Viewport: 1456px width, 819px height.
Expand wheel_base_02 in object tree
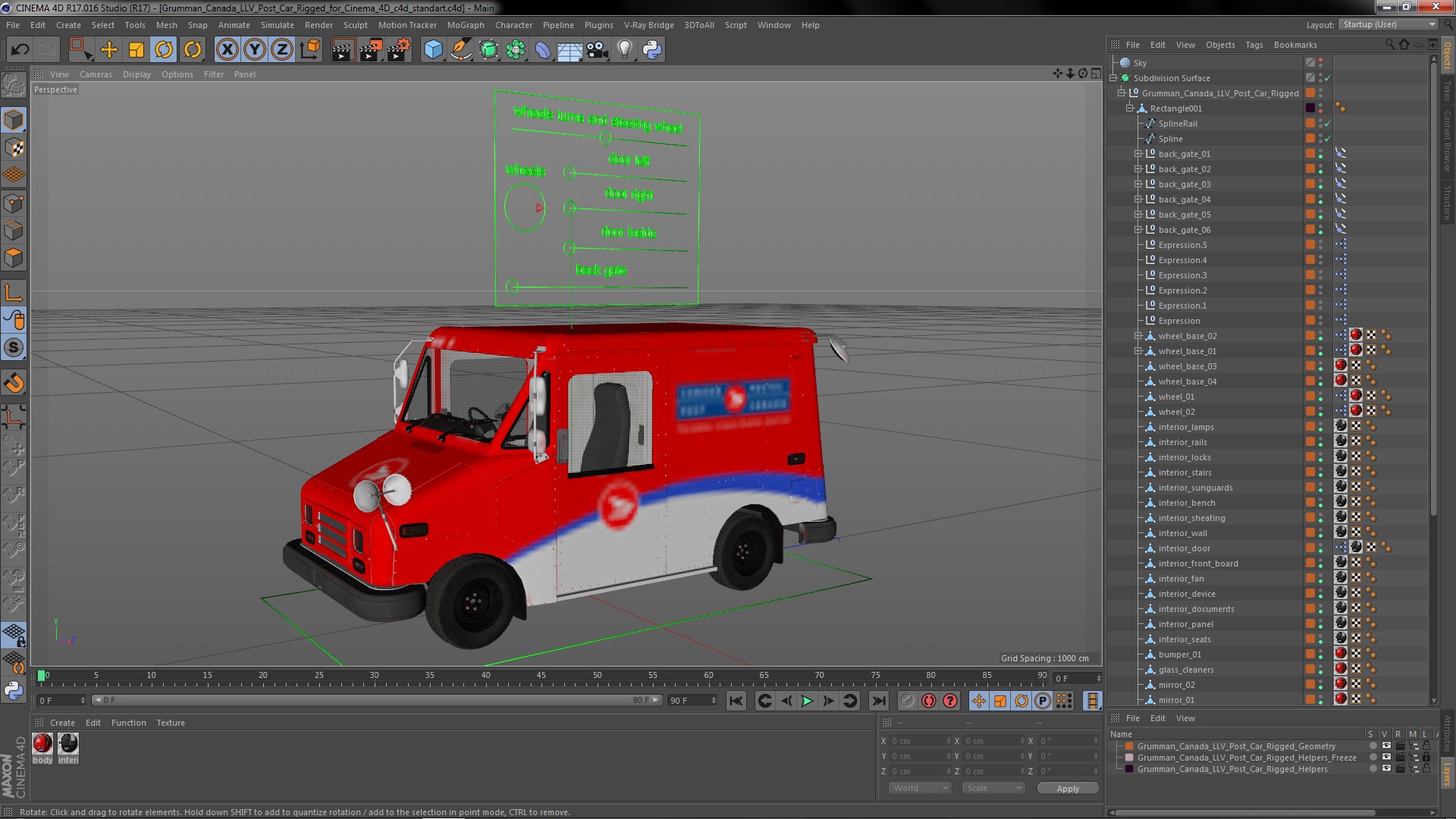[1137, 336]
